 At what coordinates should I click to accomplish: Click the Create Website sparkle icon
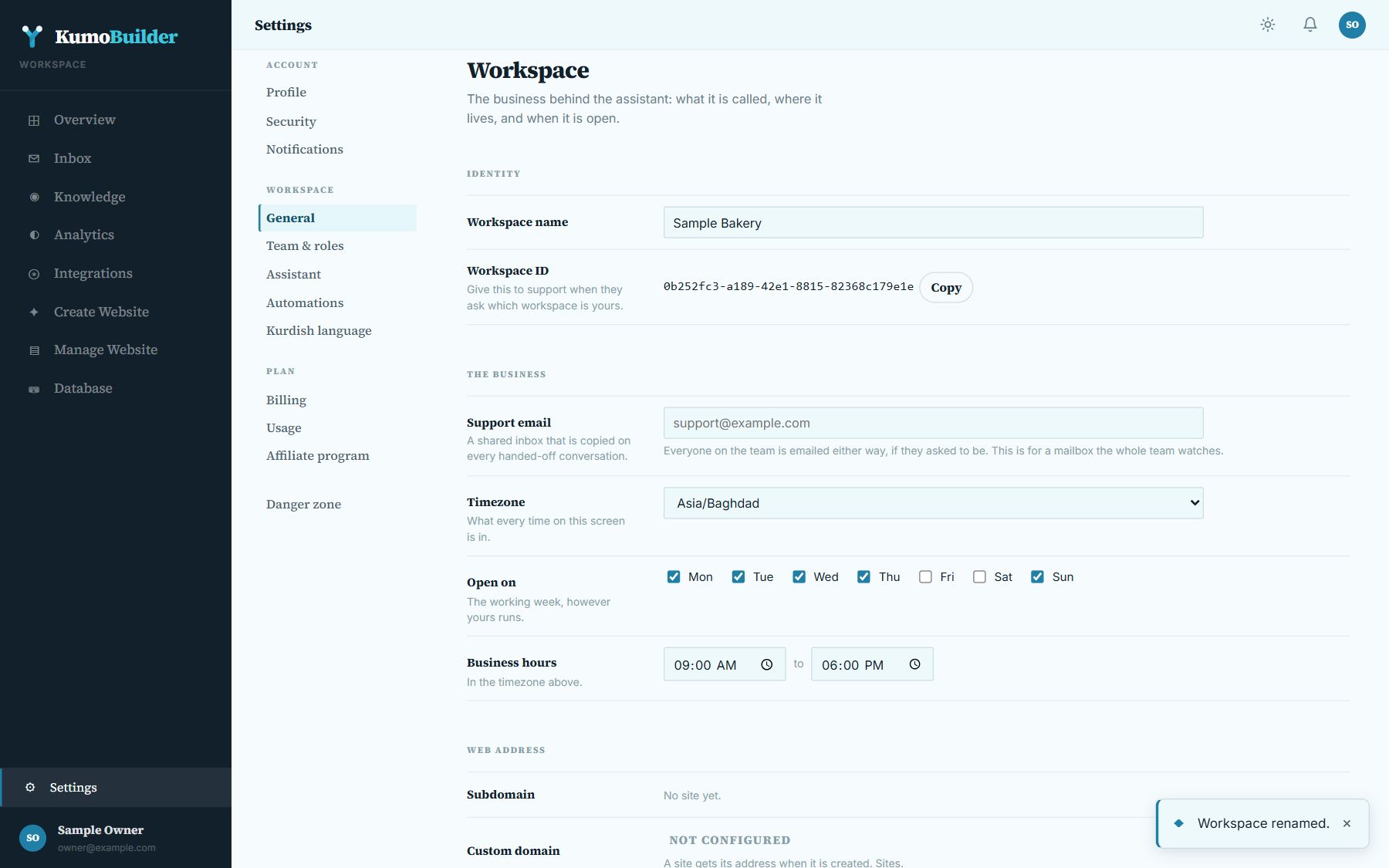coord(34,312)
